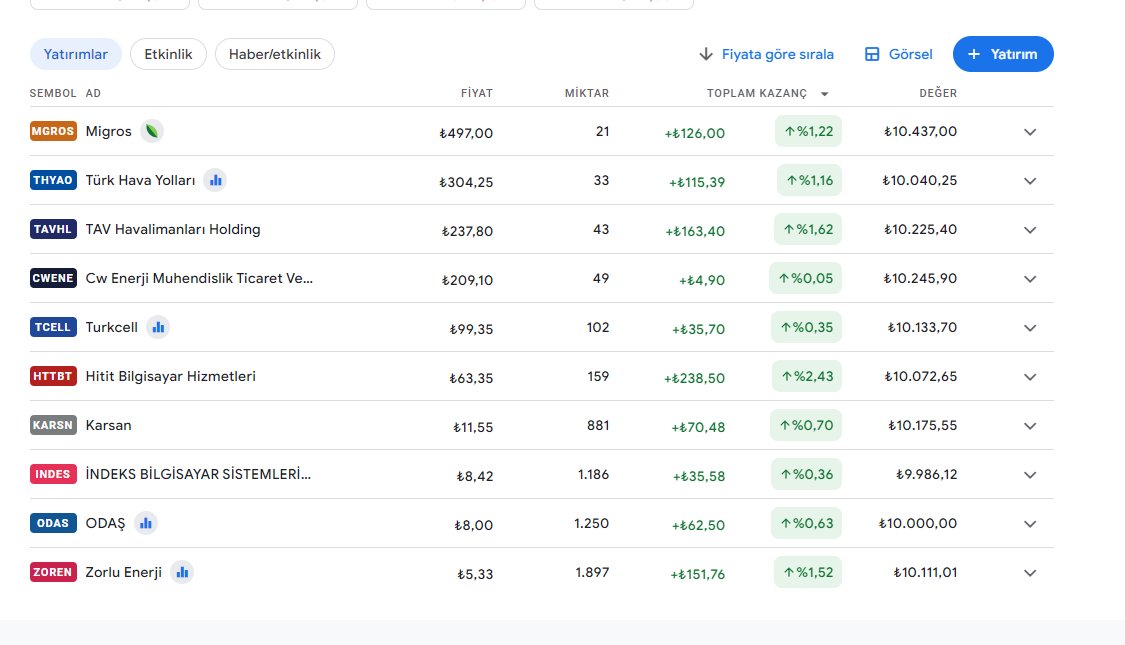Click the MGROS symbol badge

pyautogui.click(x=53, y=131)
